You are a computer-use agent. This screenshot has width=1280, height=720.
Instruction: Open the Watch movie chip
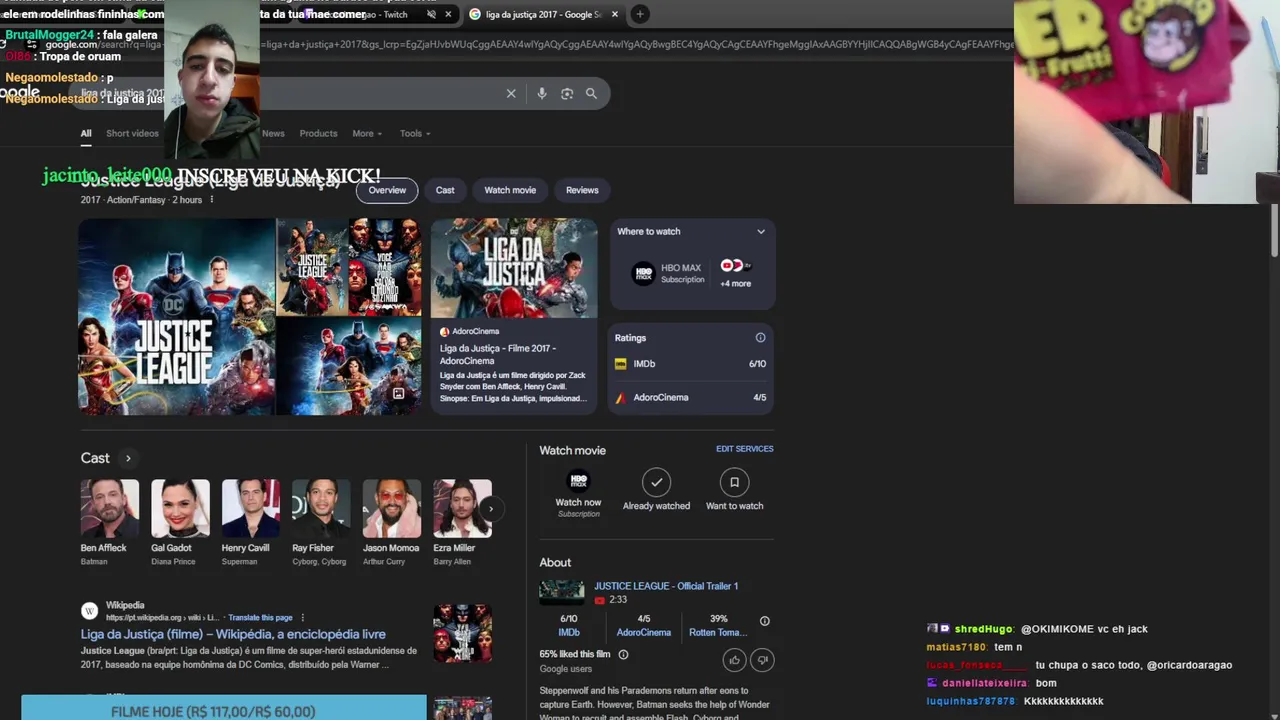(510, 190)
